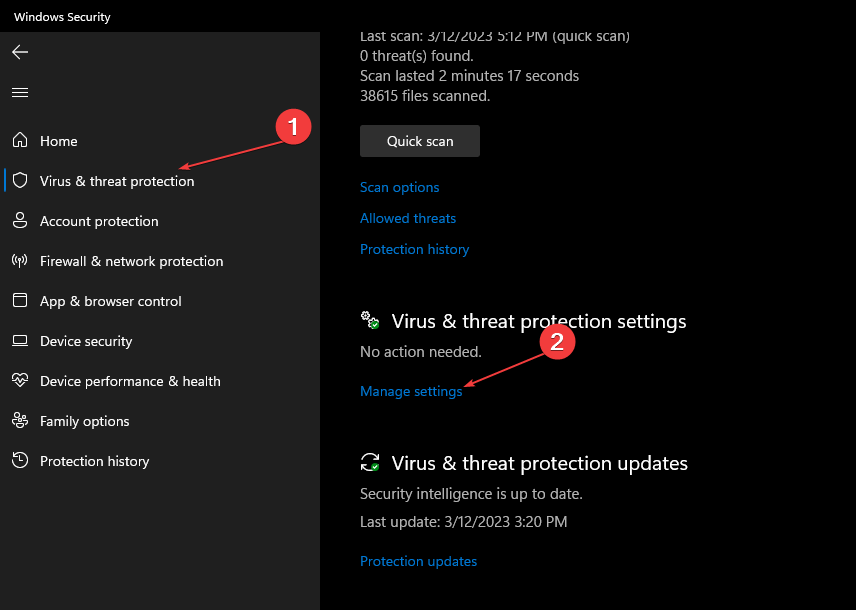Viewport: 856px width, 610px height.
Task: Click the Device security laptop icon
Action: pos(20,341)
